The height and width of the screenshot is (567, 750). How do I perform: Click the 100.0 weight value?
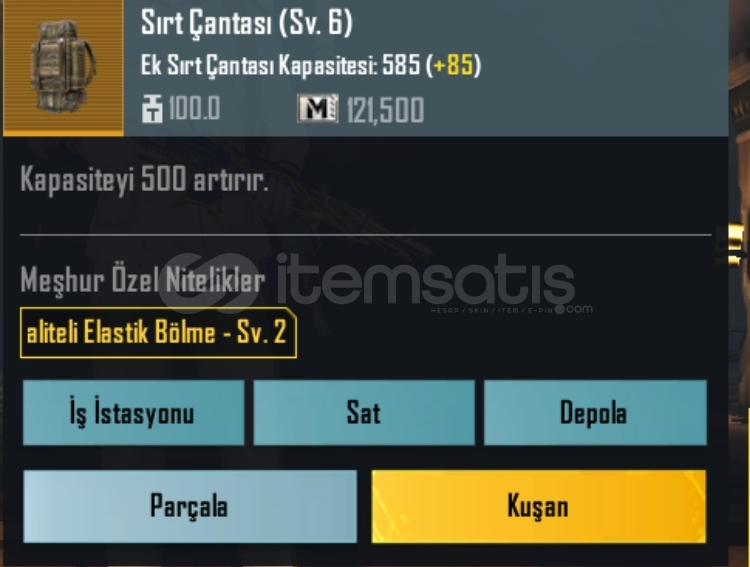[194, 108]
